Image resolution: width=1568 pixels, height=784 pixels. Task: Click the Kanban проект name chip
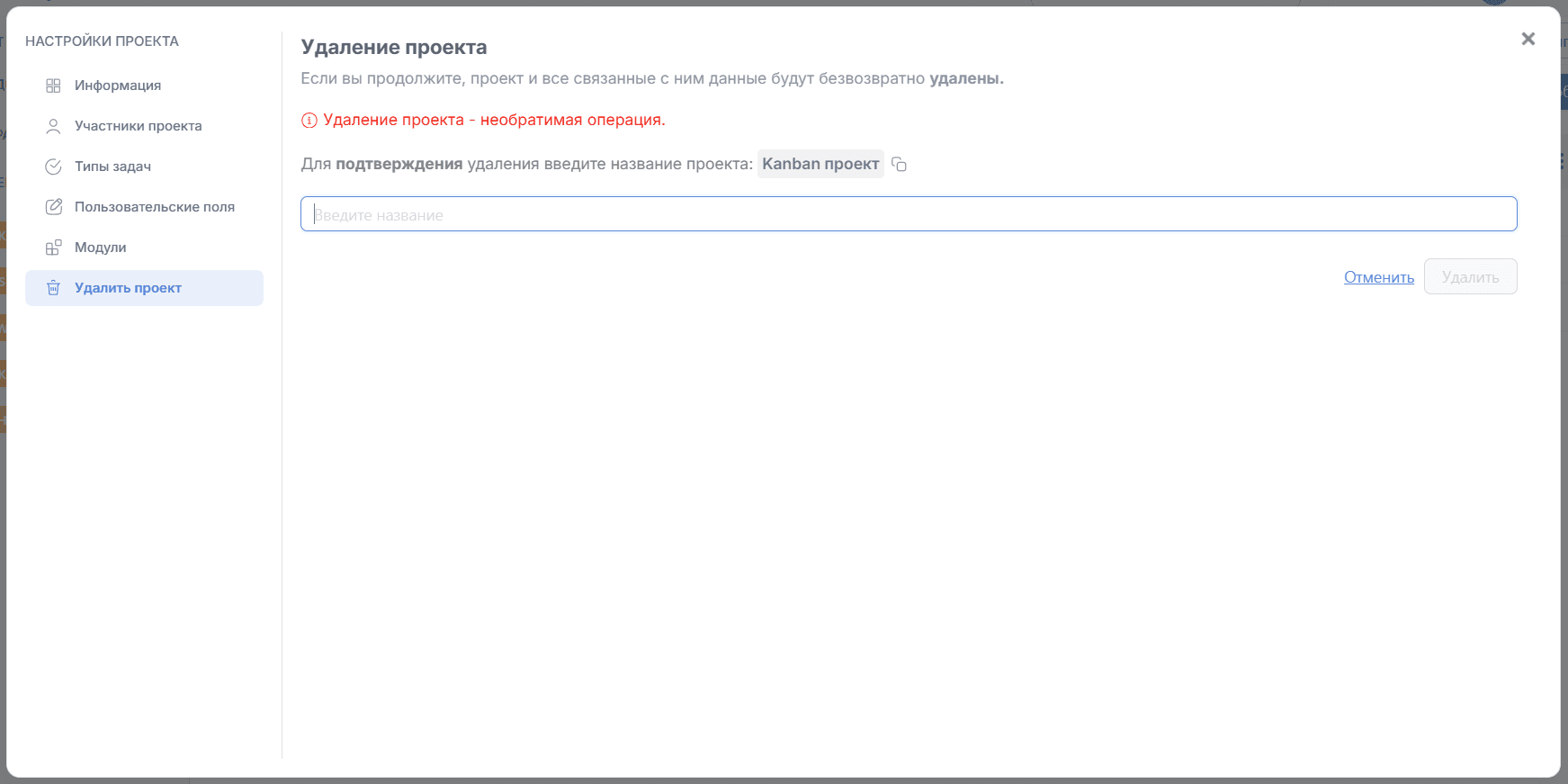point(820,164)
